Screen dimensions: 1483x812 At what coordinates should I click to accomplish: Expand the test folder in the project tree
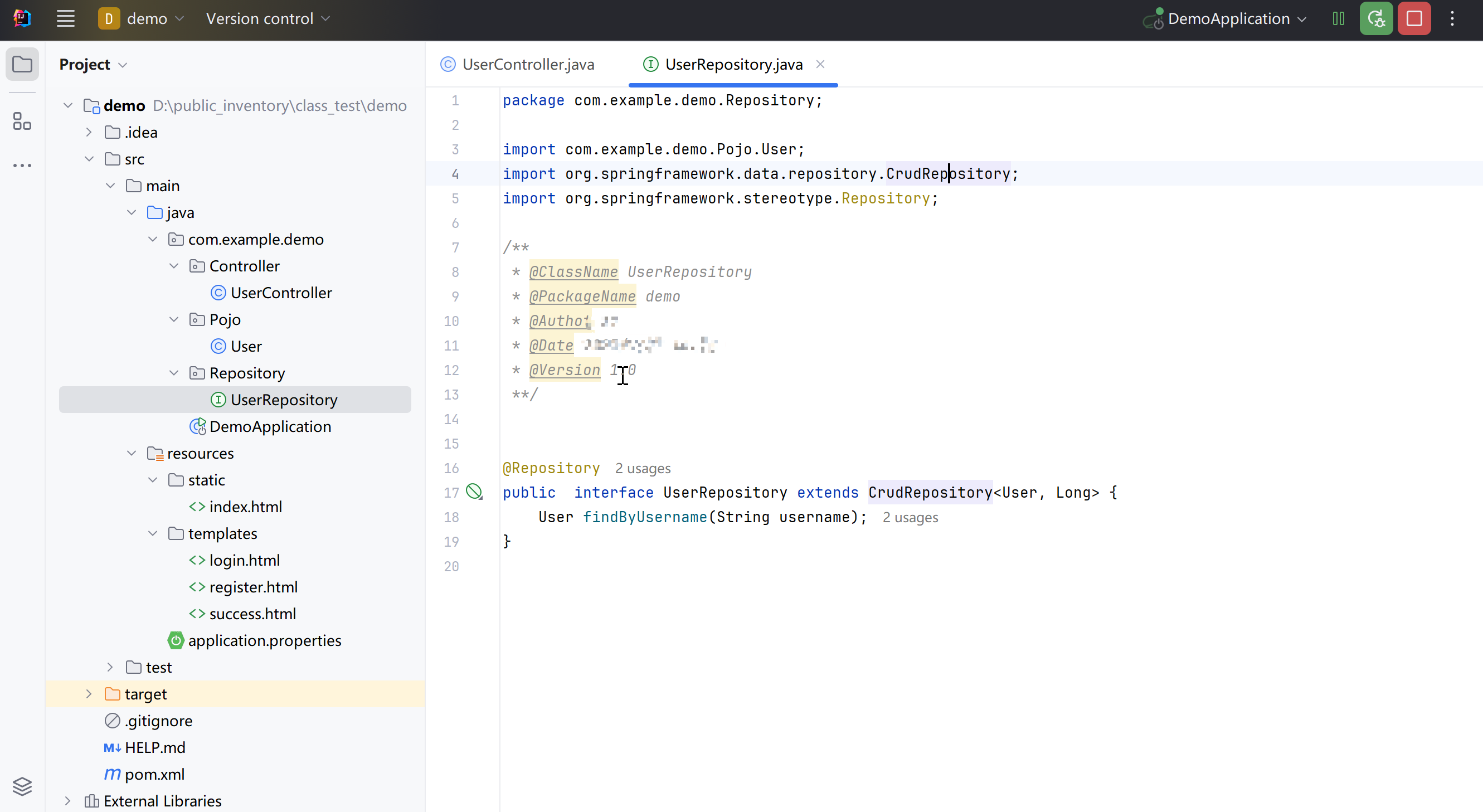(x=109, y=667)
